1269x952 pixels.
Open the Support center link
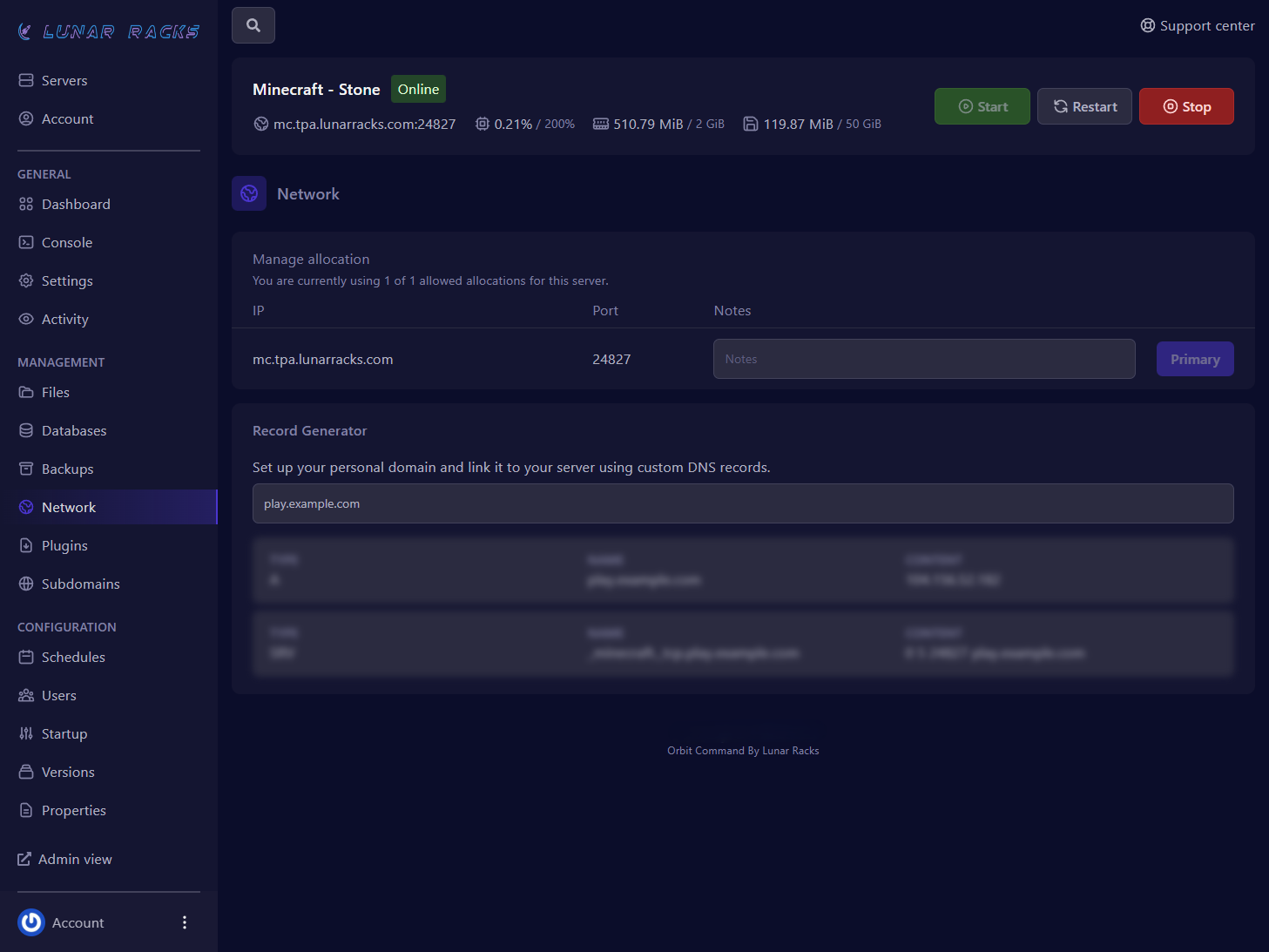[x=1198, y=26]
